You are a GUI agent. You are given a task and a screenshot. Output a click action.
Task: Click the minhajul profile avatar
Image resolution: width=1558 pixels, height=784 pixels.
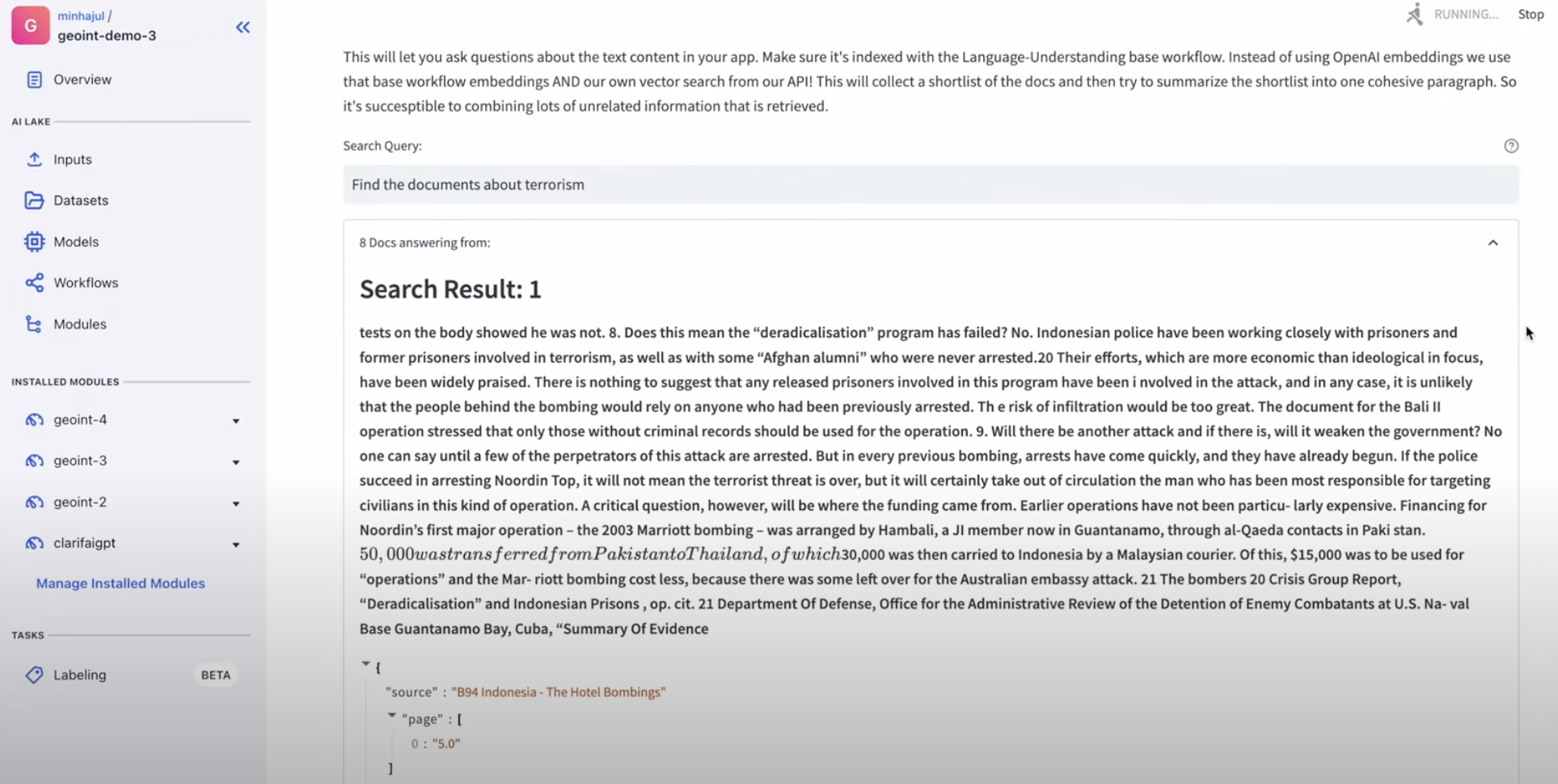[30, 25]
